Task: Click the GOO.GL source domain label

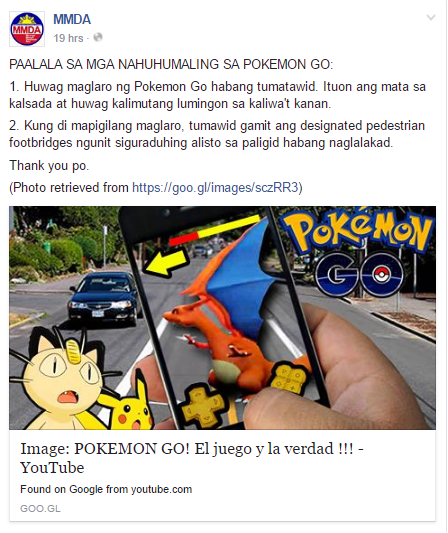Action: pyautogui.click(x=40, y=509)
